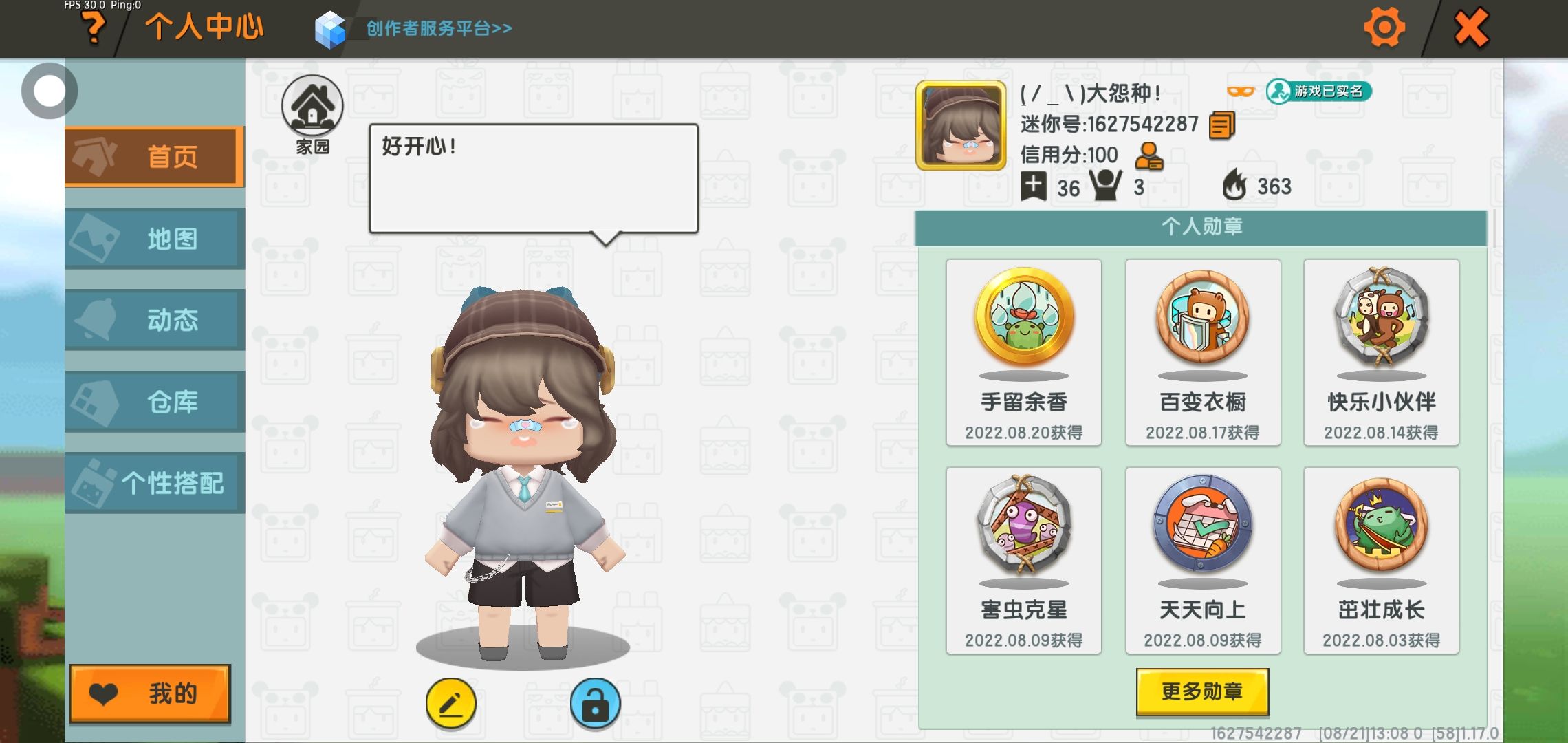Screen dimensions: 1568x743
Task: Click the fire popularity icon
Action: (x=1234, y=185)
